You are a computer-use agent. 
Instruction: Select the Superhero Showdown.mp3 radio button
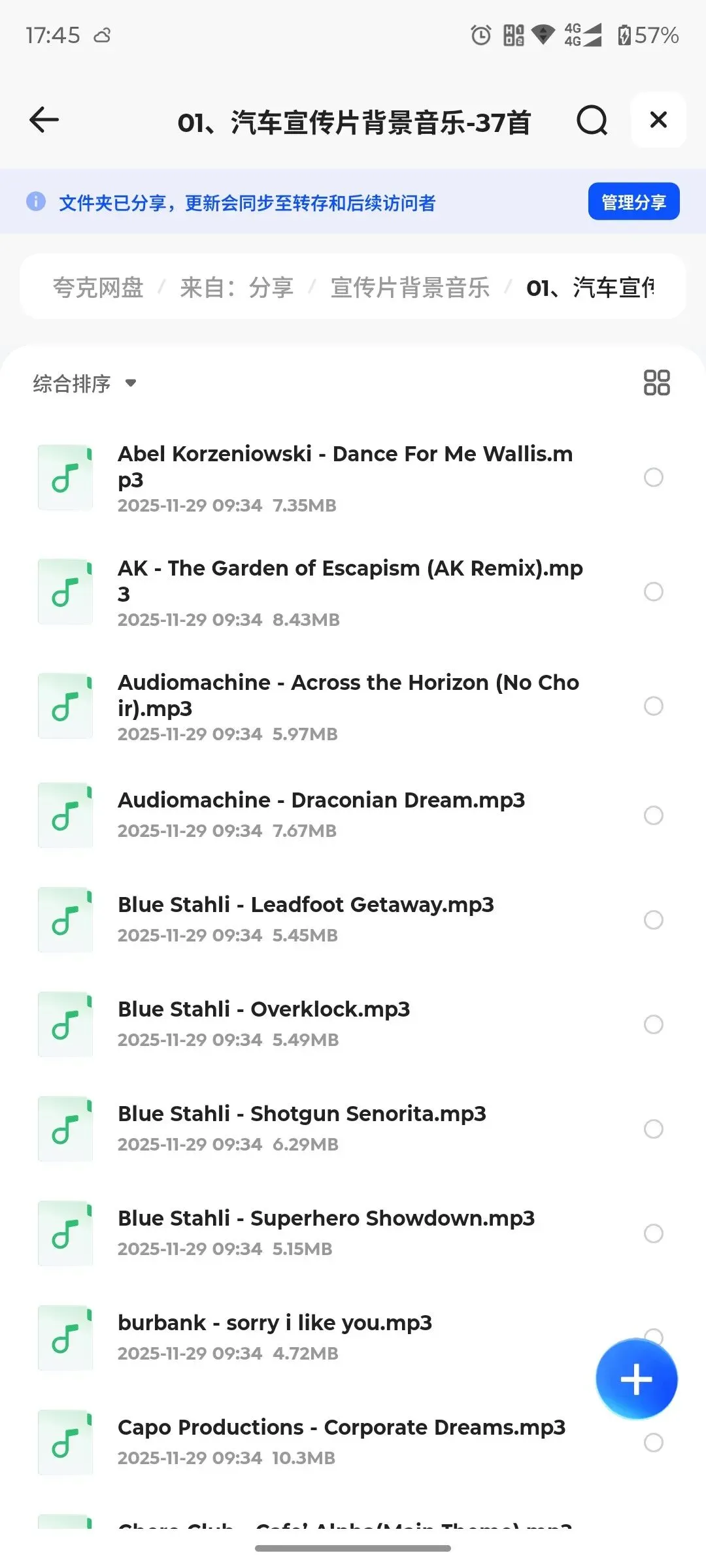(x=653, y=1233)
